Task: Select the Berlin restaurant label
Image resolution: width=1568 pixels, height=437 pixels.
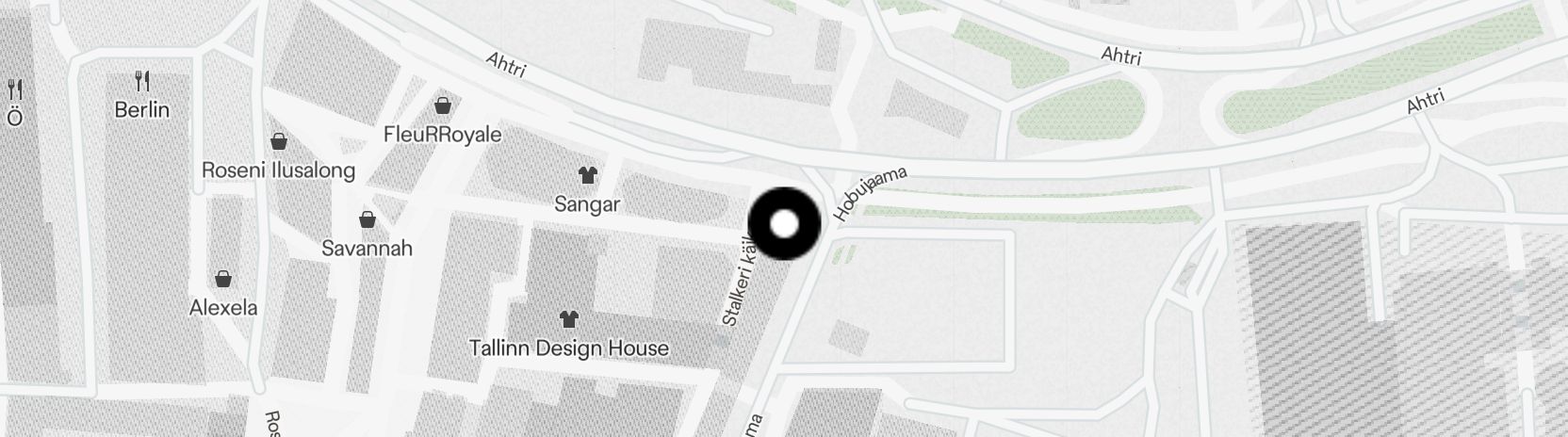Action: [142, 110]
